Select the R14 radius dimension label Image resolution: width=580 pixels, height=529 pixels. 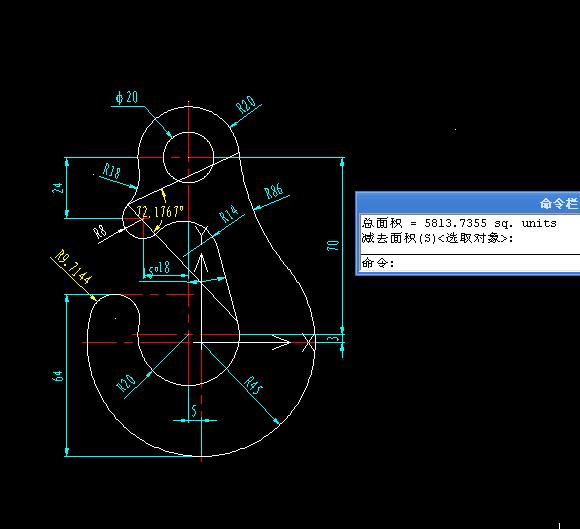click(228, 213)
